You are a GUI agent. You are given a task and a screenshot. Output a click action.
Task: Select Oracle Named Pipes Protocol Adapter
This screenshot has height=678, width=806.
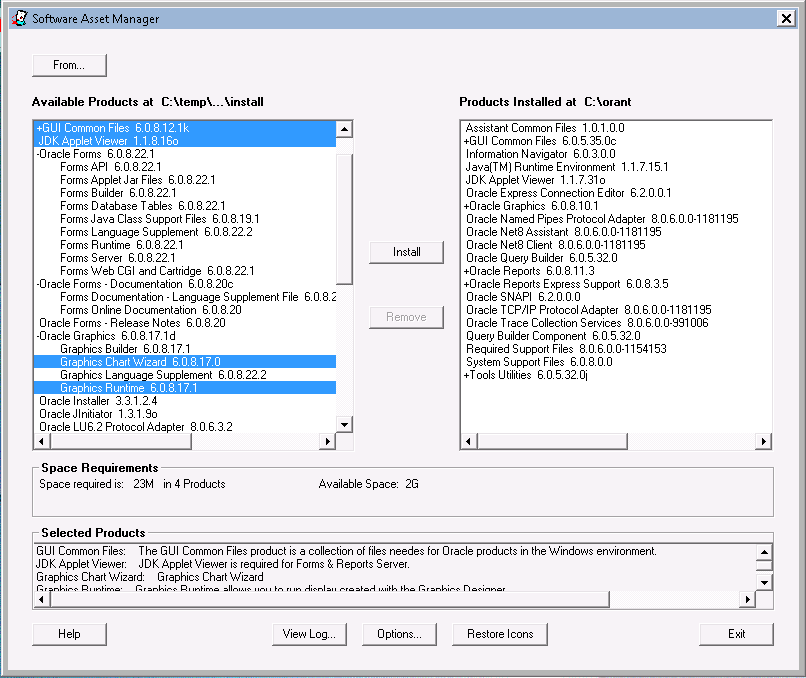pos(602,219)
